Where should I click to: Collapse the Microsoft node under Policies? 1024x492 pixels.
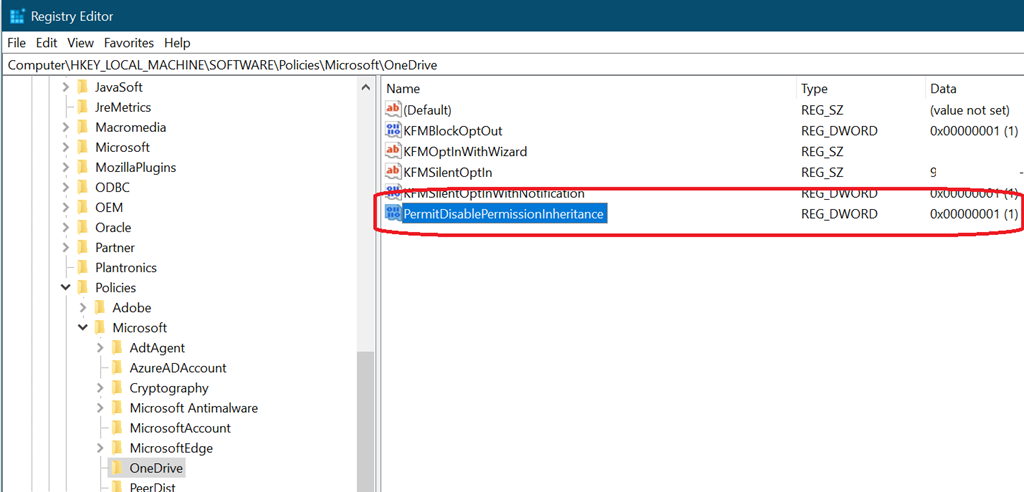tap(83, 328)
